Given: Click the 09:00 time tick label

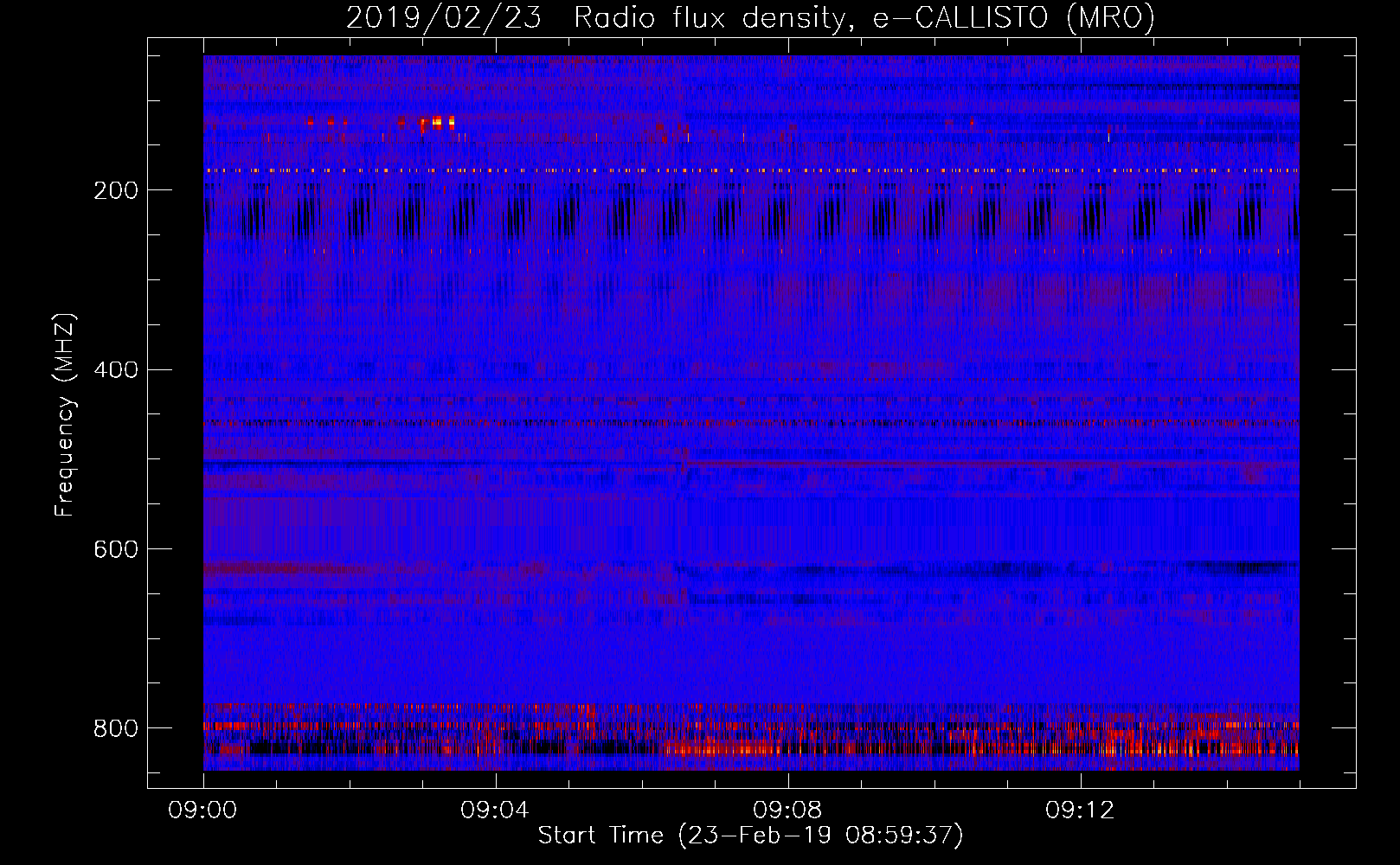Looking at the screenshot, I should 202,811.
